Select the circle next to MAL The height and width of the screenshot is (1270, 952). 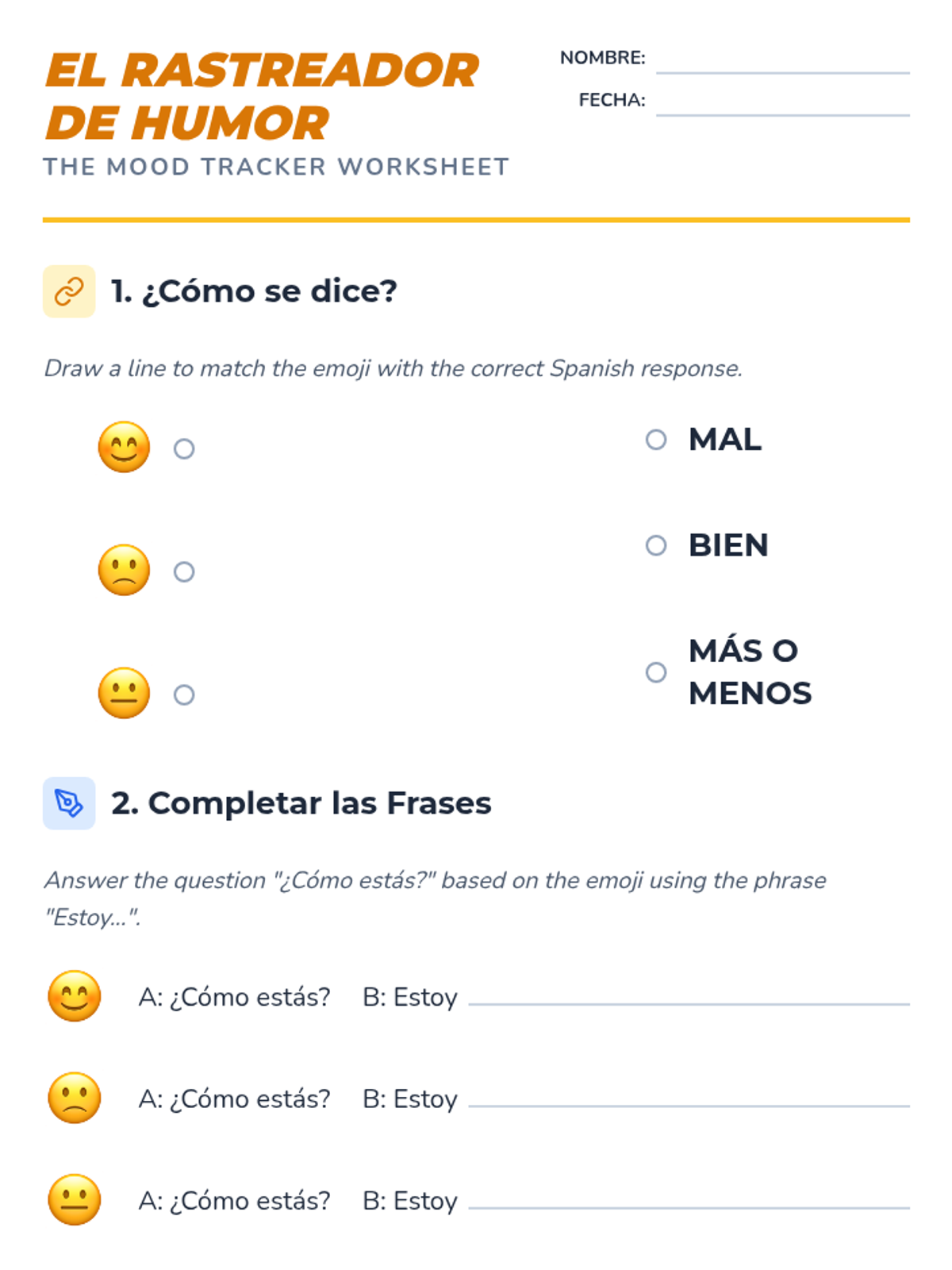656,440
